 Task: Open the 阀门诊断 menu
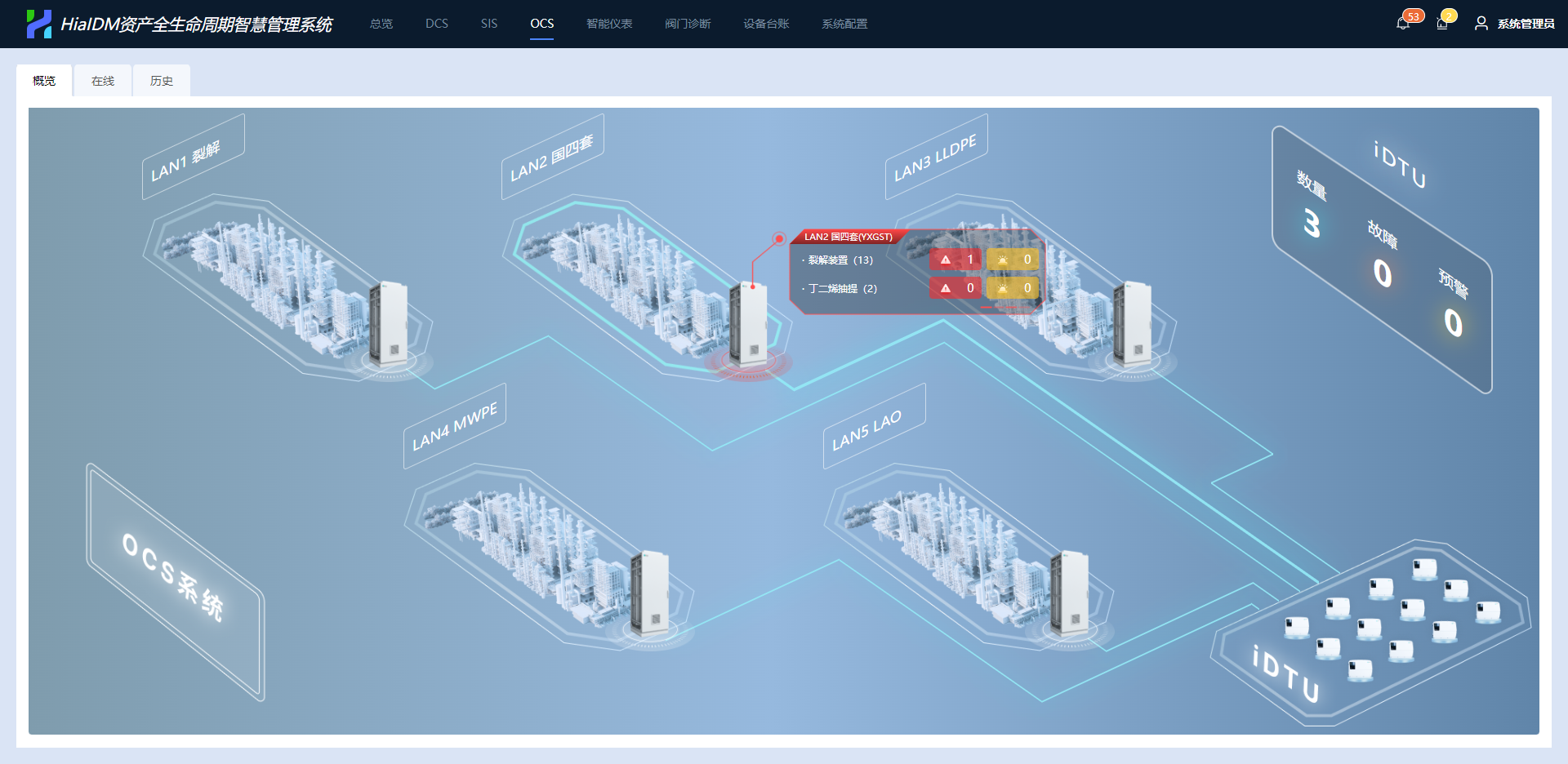[x=688, y=24]
